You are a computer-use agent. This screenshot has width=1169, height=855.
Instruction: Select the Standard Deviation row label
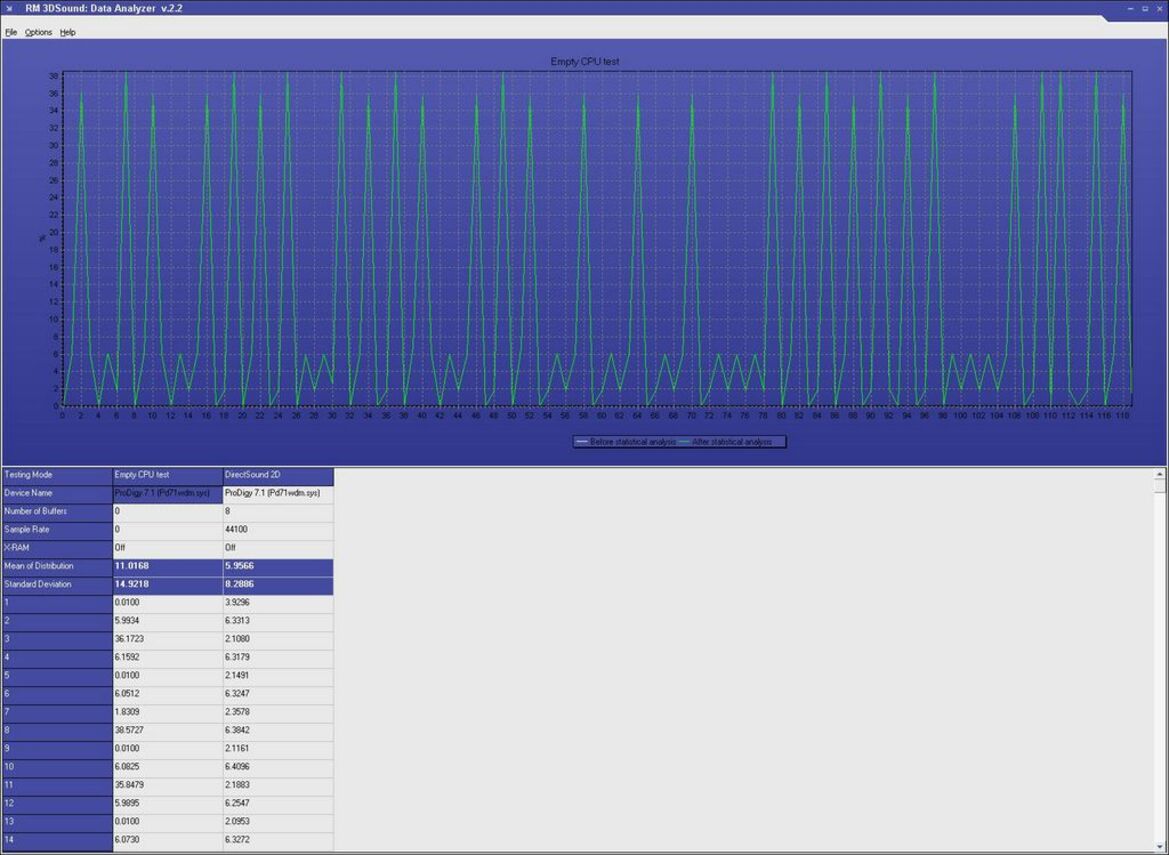click(57, 584)
